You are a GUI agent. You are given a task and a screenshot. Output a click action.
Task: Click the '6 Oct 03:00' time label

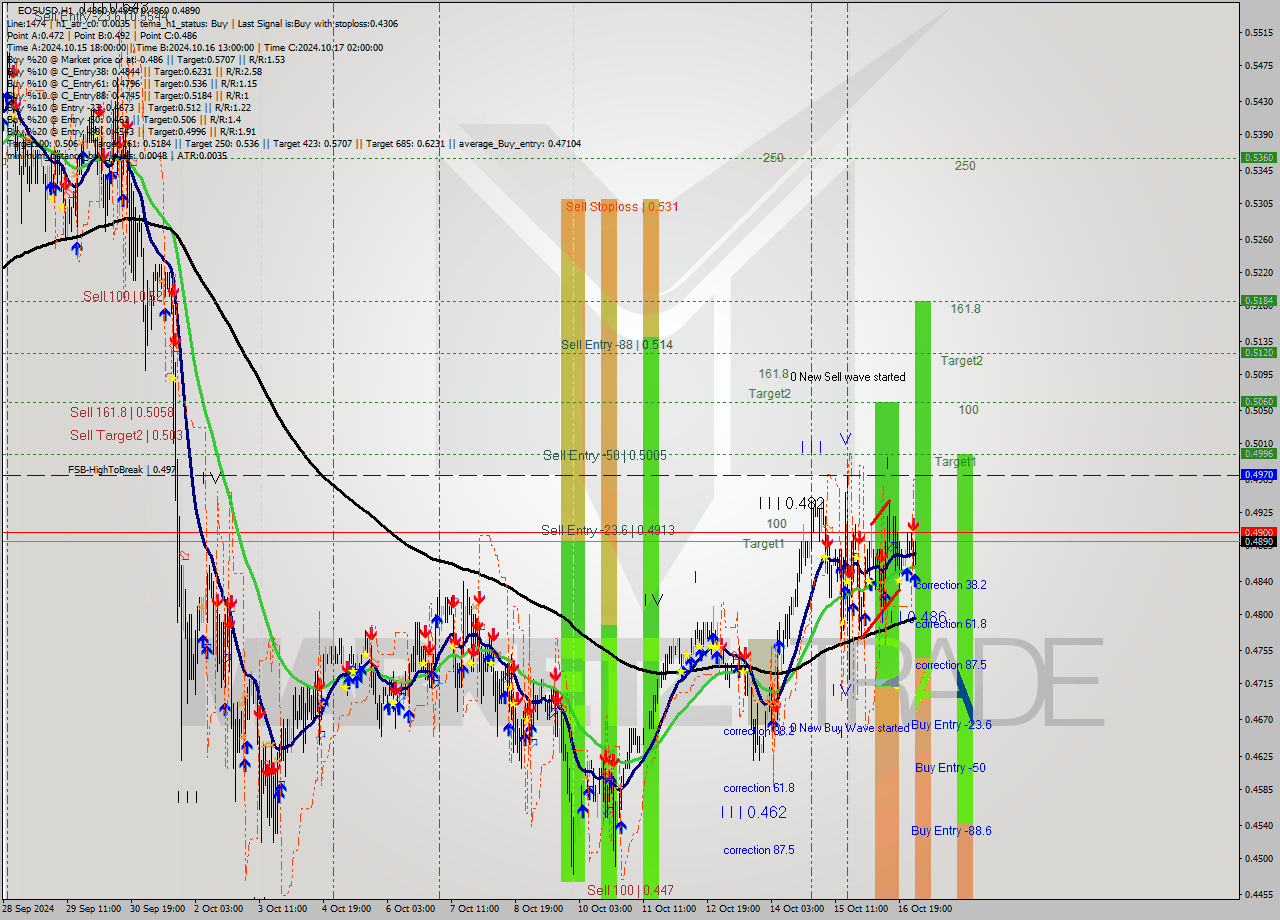410,909
